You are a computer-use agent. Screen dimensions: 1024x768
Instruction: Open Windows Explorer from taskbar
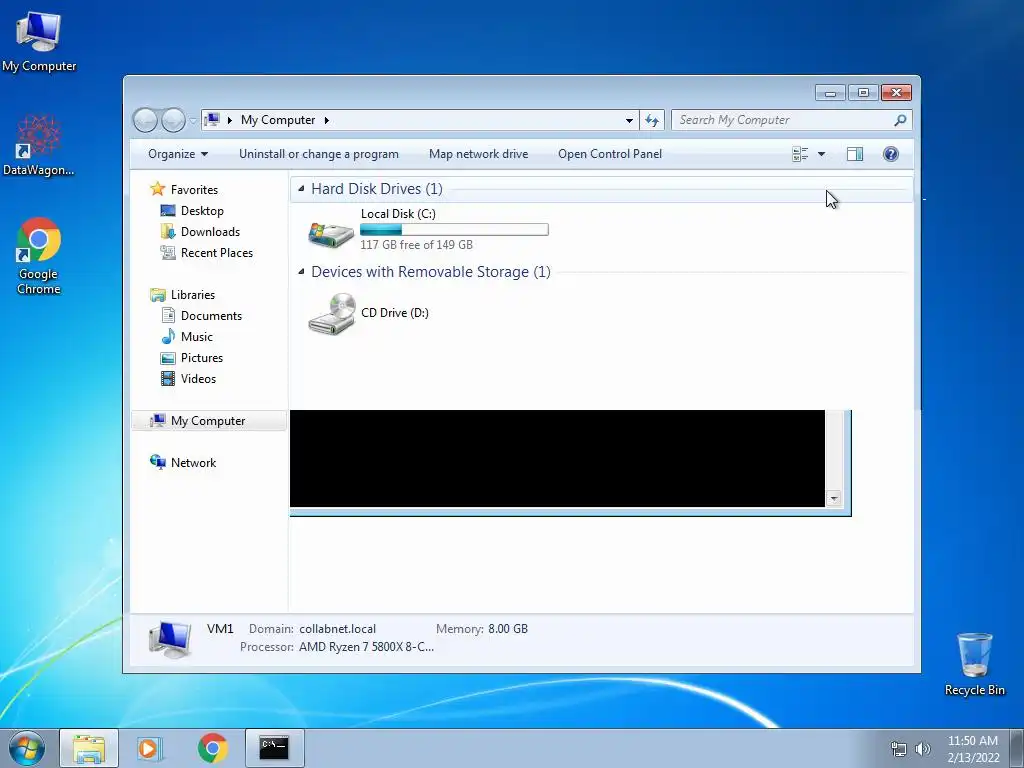[89, 748]
